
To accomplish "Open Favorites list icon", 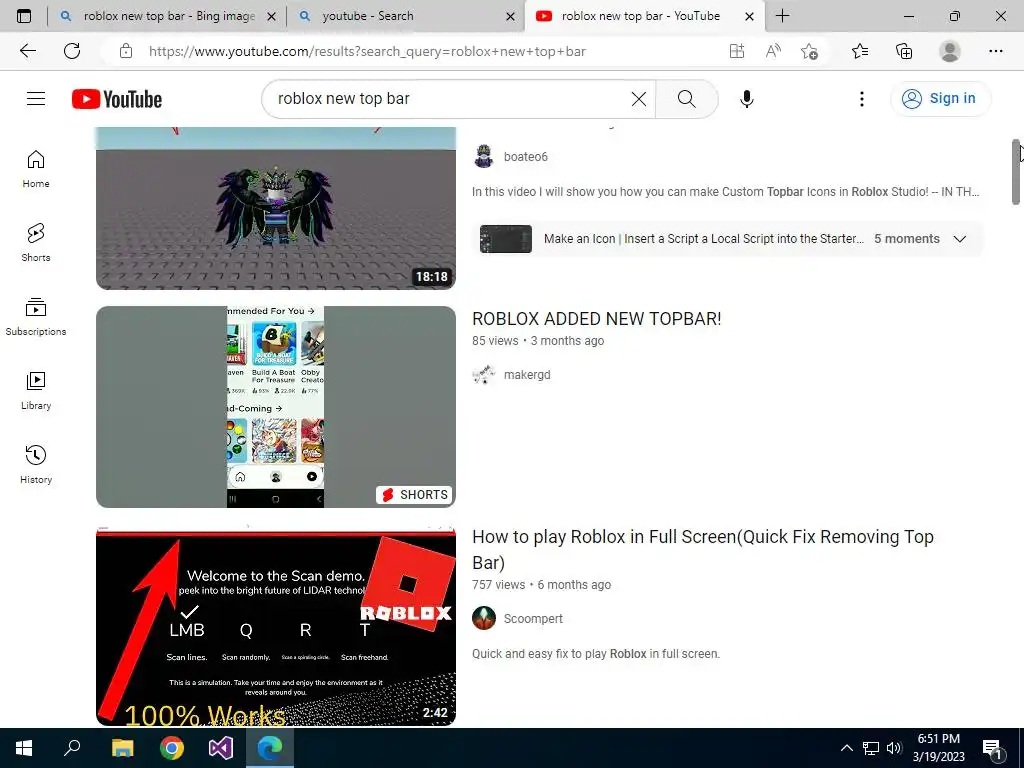I will click(860, 51).
